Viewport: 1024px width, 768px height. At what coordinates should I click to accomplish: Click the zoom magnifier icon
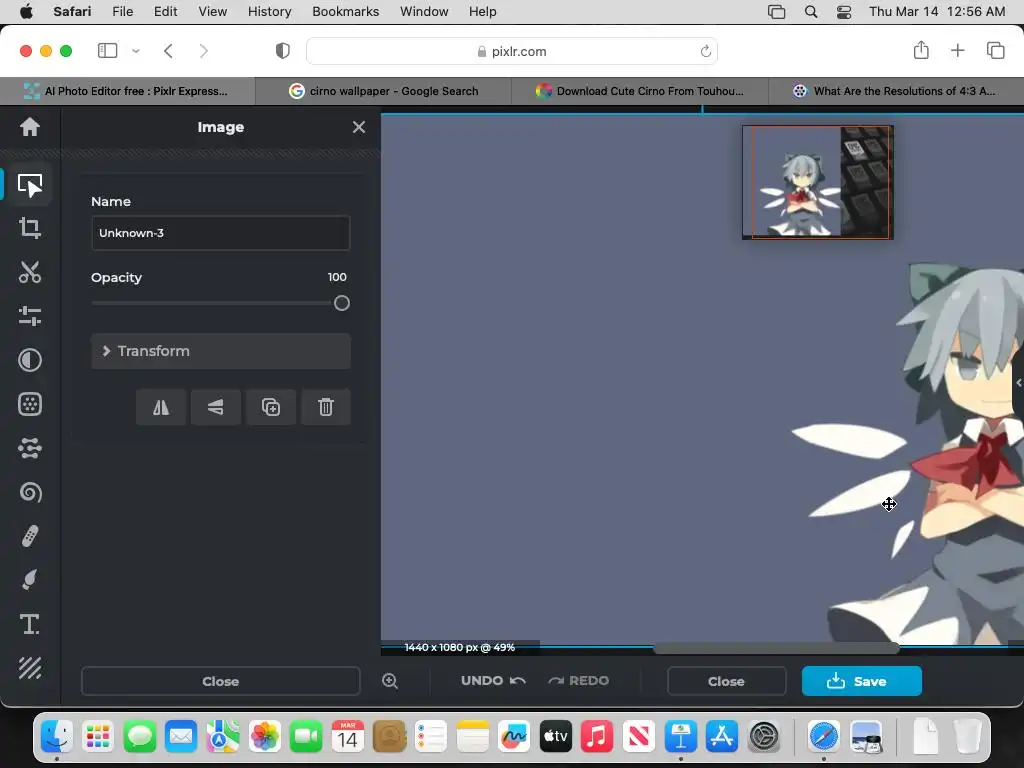coord(390,681)
